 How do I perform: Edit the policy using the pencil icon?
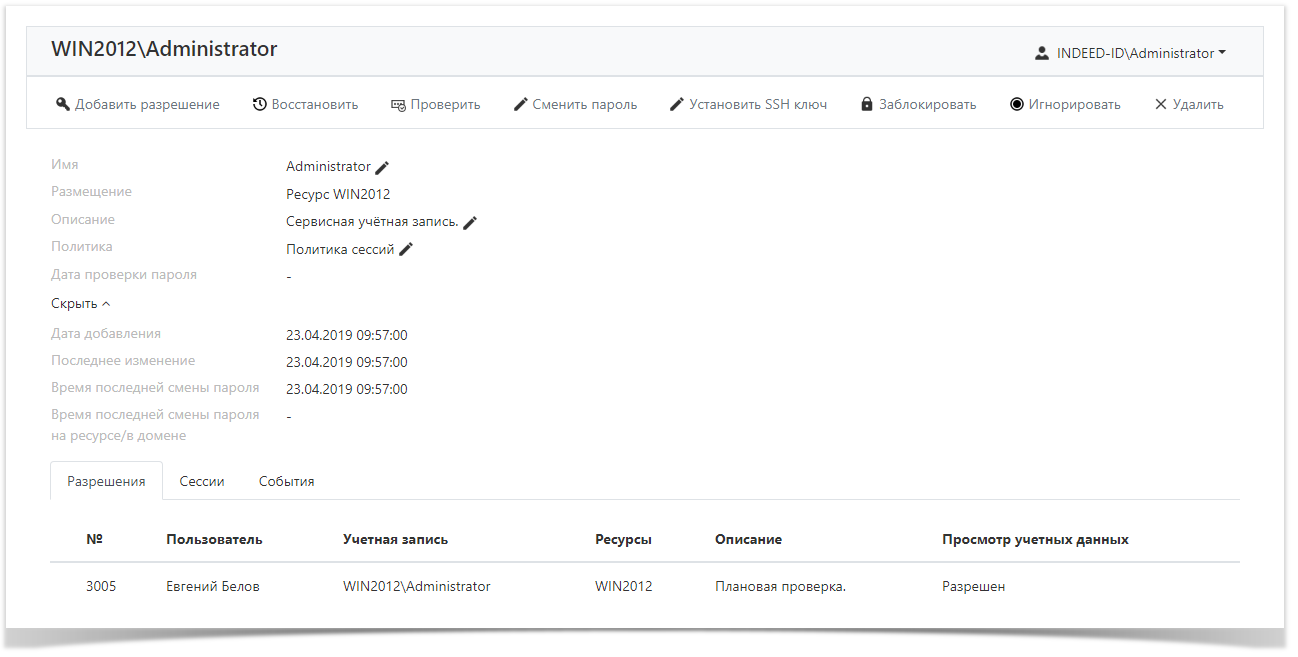[405, 248]
